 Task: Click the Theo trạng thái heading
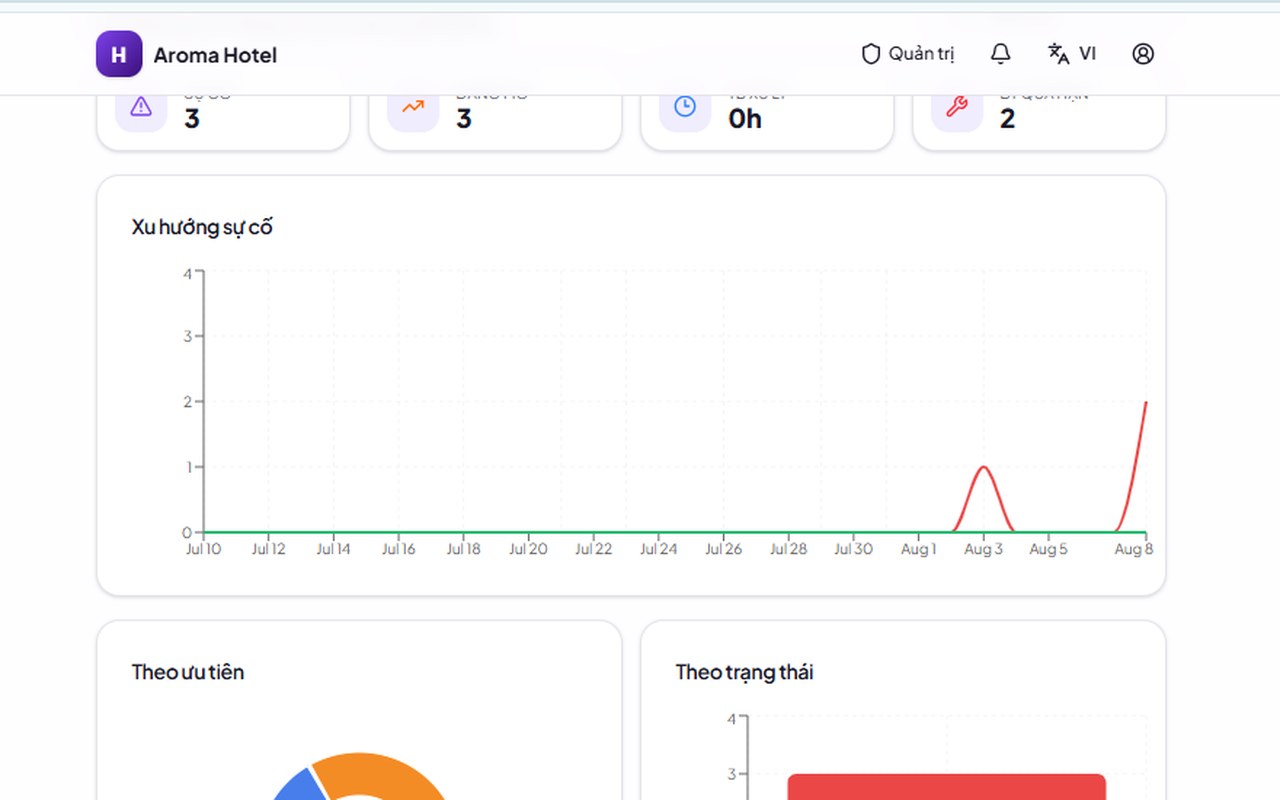point(744,672)
